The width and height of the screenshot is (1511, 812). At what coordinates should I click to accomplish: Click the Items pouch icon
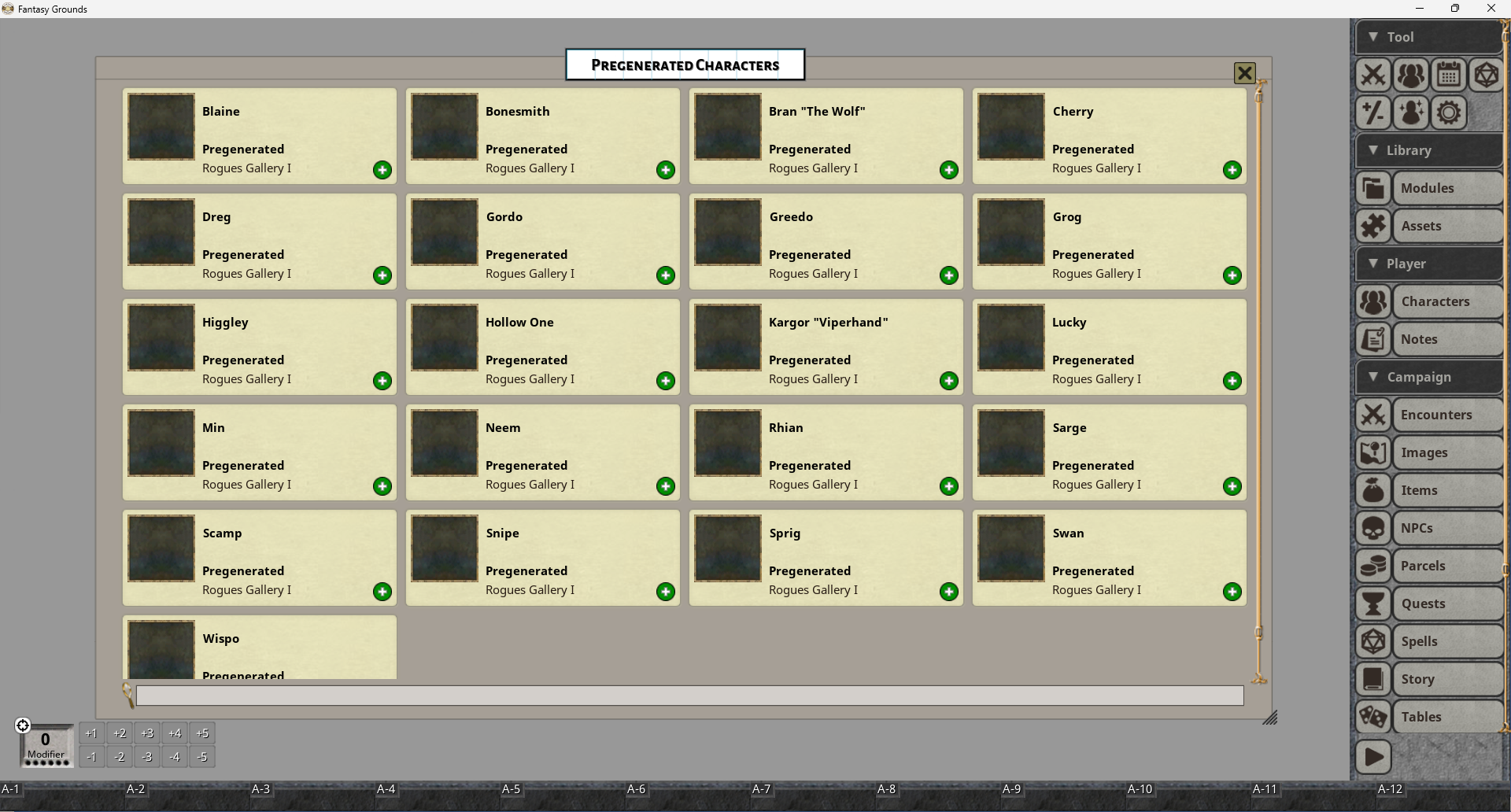click(1373, 490)
